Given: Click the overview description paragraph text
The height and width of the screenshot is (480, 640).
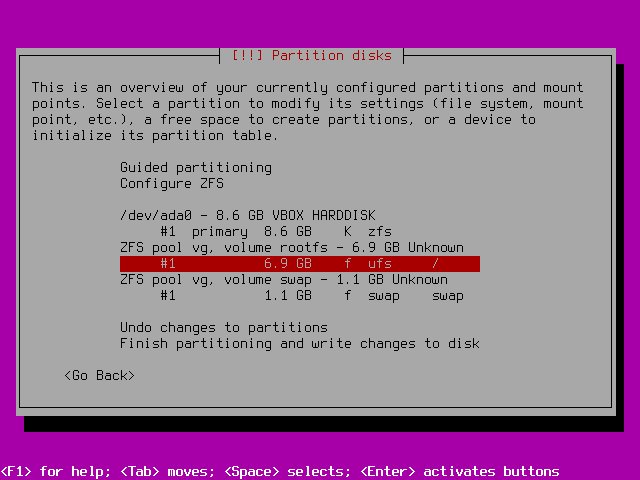Looking at the screenshot, I should point(308,111).
